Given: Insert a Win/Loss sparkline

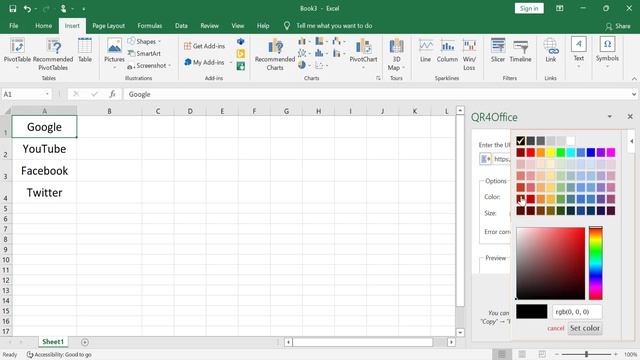Looking at the screenshot, I should (x=469, y=54).
